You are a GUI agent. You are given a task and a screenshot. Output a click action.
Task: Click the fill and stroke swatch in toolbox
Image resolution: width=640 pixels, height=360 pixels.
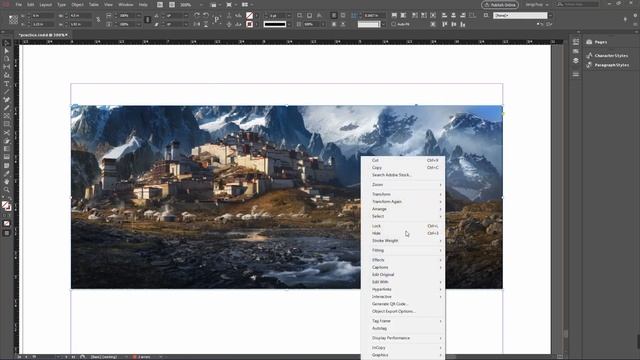(x=6, y=206)
